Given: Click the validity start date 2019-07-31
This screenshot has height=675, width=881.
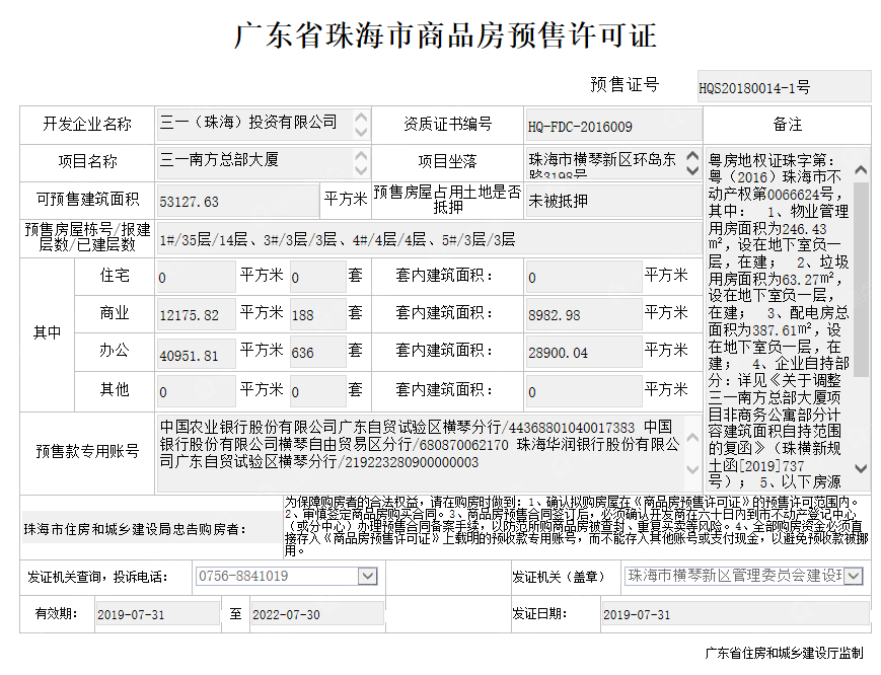Looking at the screenshot, I should [x=157, y=614].
